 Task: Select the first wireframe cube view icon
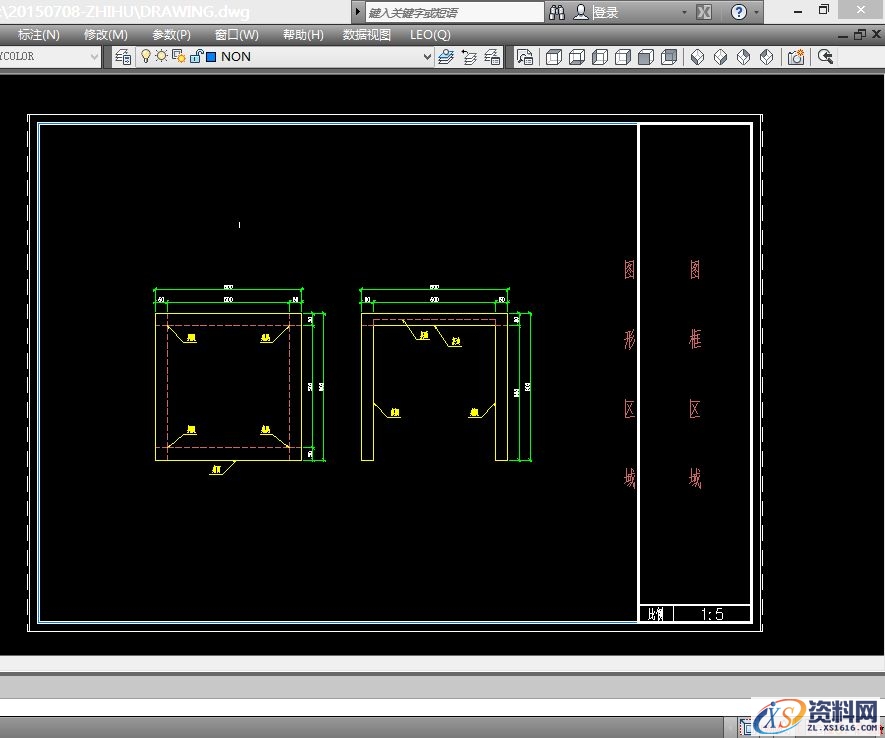click(x=553, y=57)
